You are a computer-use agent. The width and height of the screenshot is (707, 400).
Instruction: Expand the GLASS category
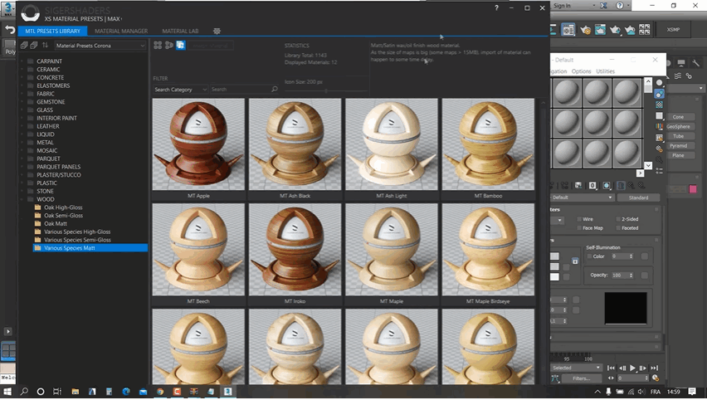pyautogui.click(x=22, y=110)
